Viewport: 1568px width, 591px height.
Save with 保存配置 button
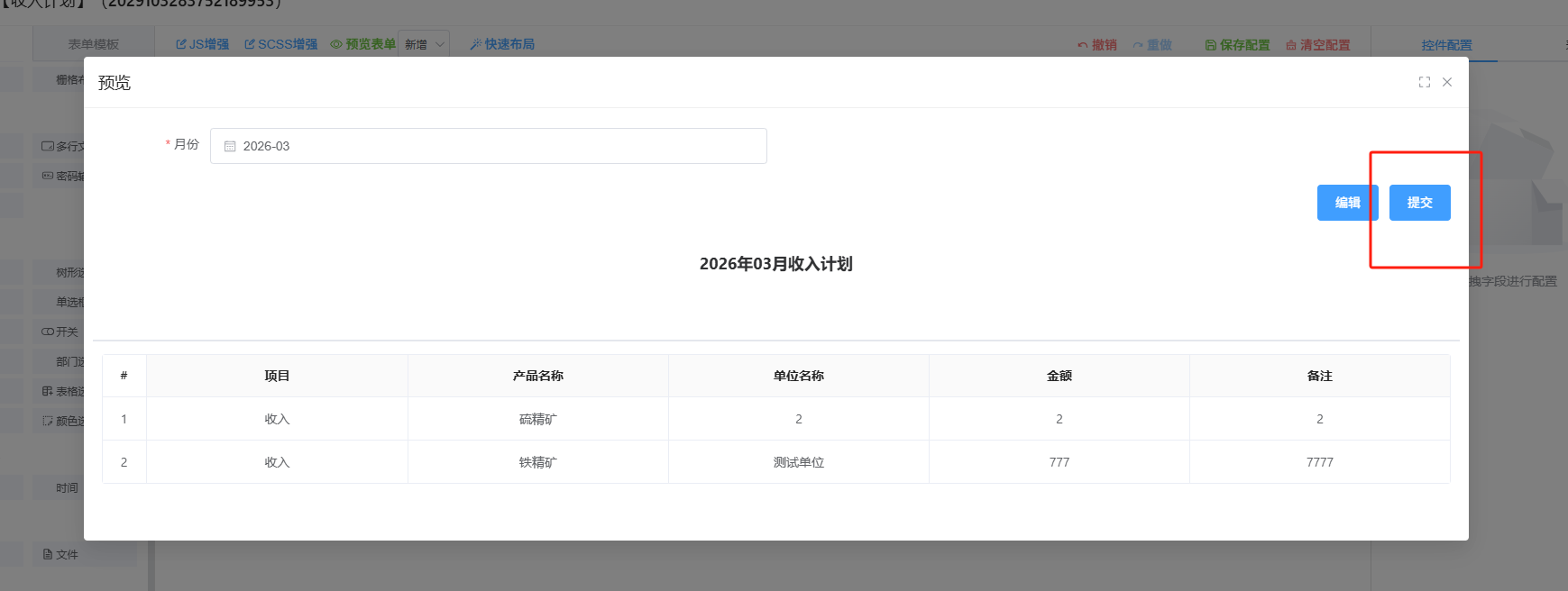pyautogui.click(x=1237, y=45)
